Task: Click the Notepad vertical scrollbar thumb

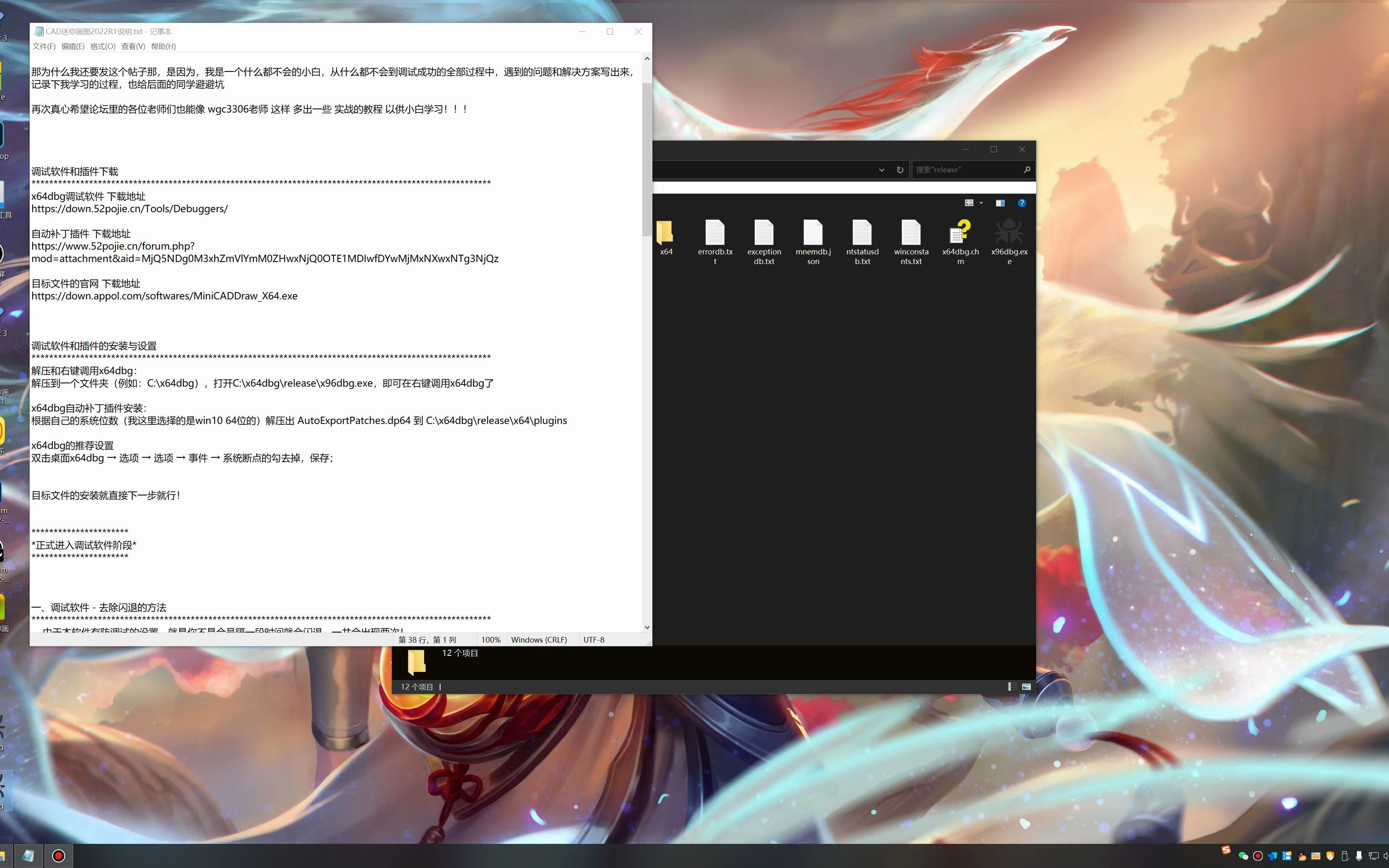Action: (647, 160)
